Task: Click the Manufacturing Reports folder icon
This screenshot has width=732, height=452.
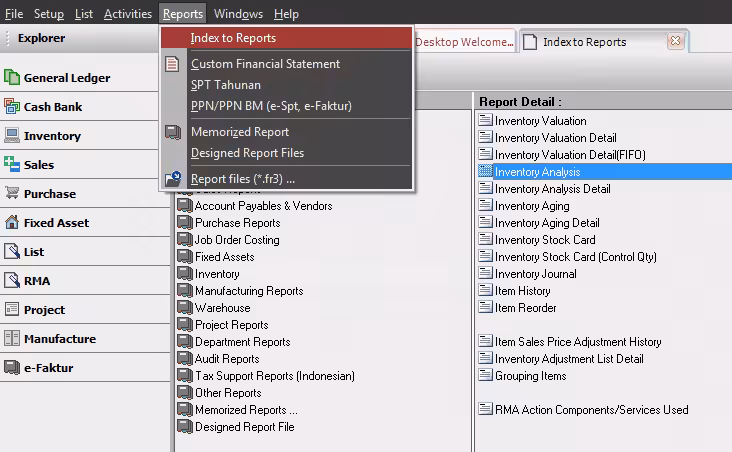Action: pyautogui.click(x=185, y=291)
